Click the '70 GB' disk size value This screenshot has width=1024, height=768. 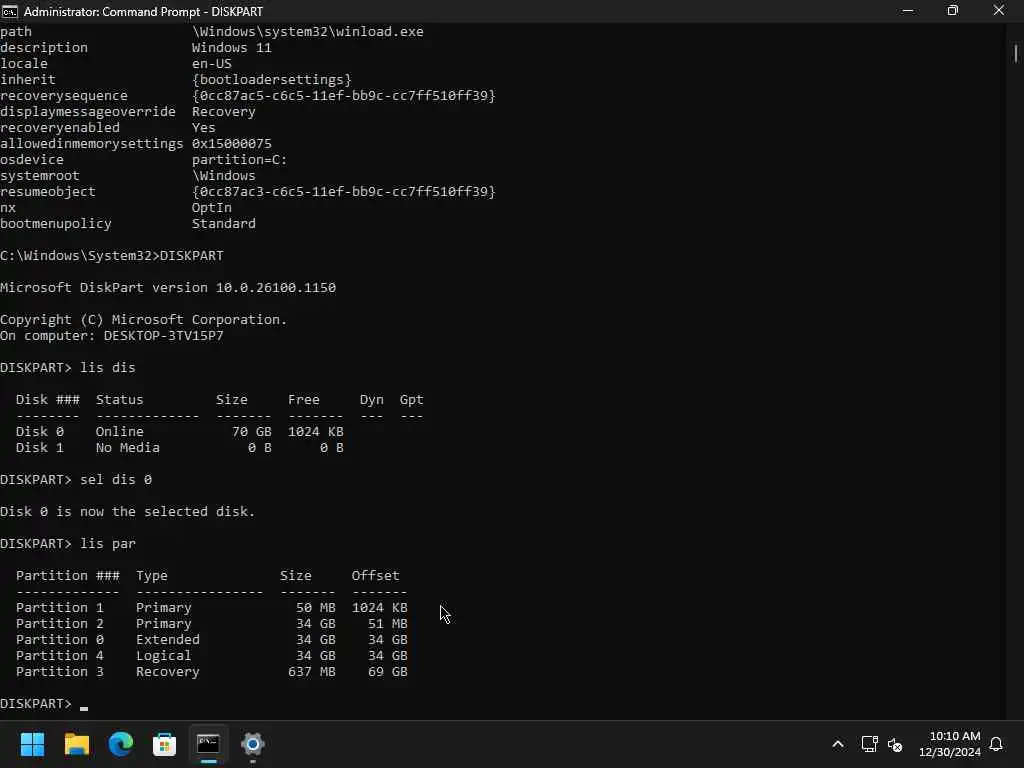[252, 432]
